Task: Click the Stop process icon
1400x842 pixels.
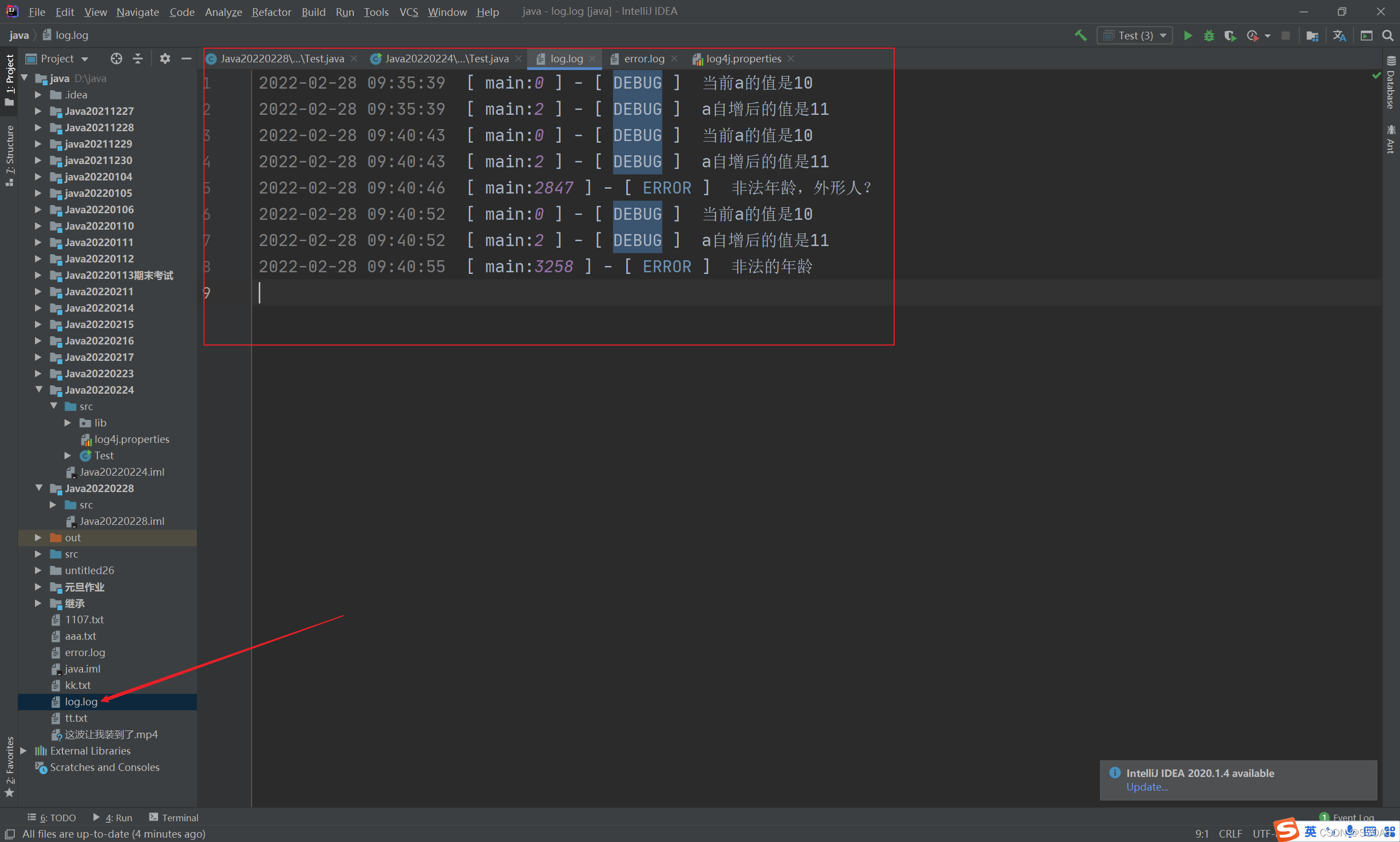Action: coord(1286,35)
